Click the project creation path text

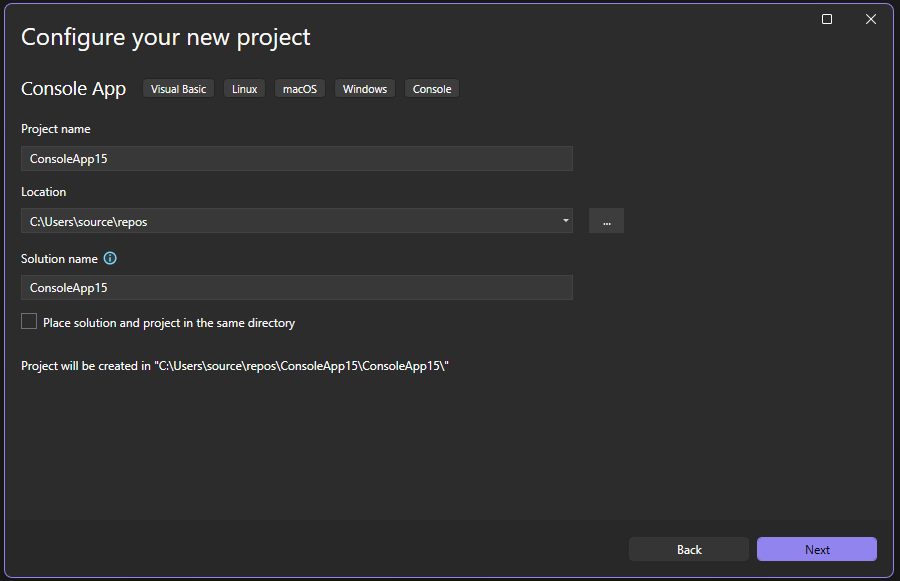click(235, 365)
